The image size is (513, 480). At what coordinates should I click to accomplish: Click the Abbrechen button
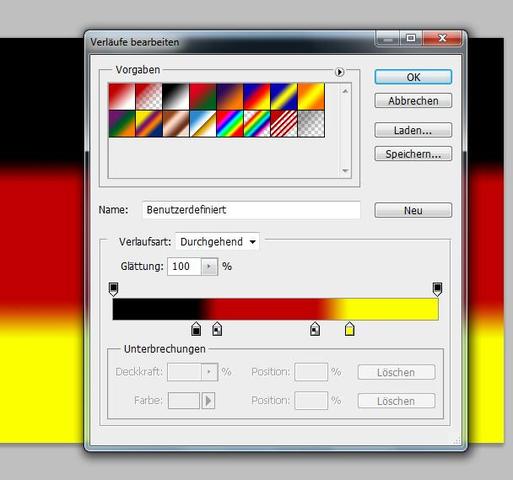coord(413,101)
